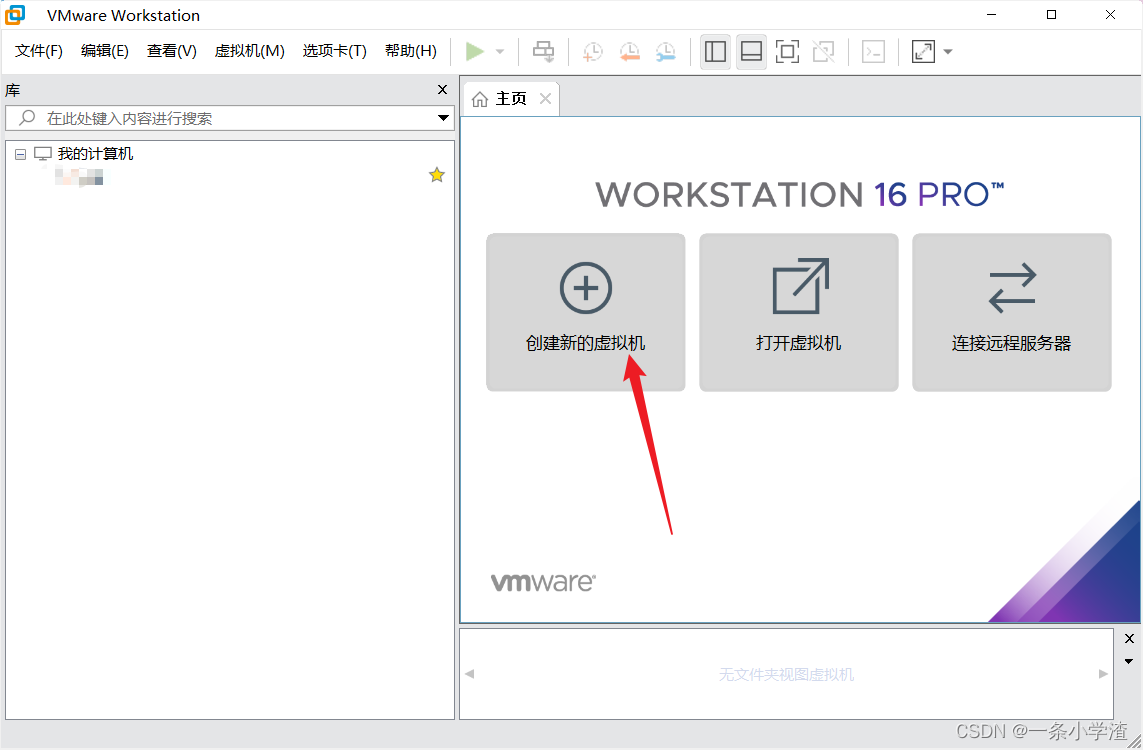
Task: Click the take snapshot clock icon
Action: coord(593,52)
